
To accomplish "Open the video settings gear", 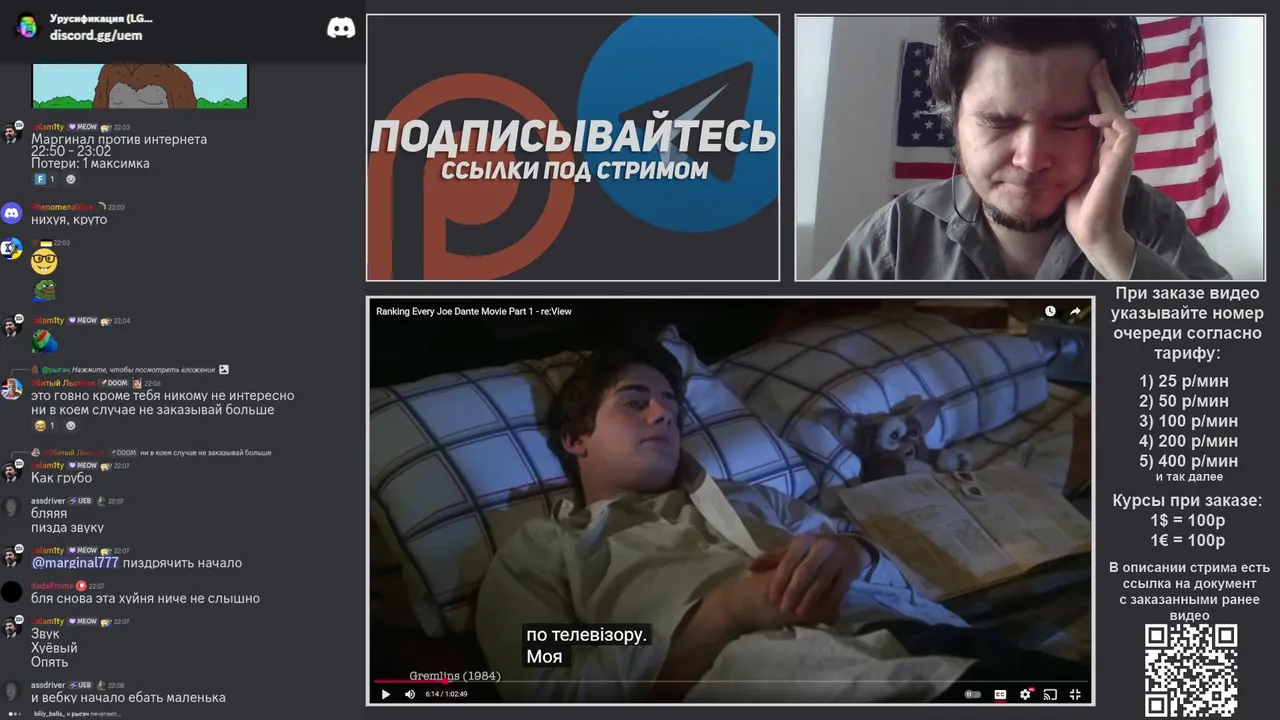I will (x=1025, y=694).
